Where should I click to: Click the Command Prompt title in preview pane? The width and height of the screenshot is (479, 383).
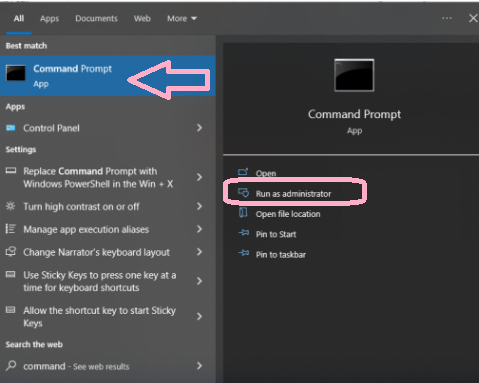(354, 114)
